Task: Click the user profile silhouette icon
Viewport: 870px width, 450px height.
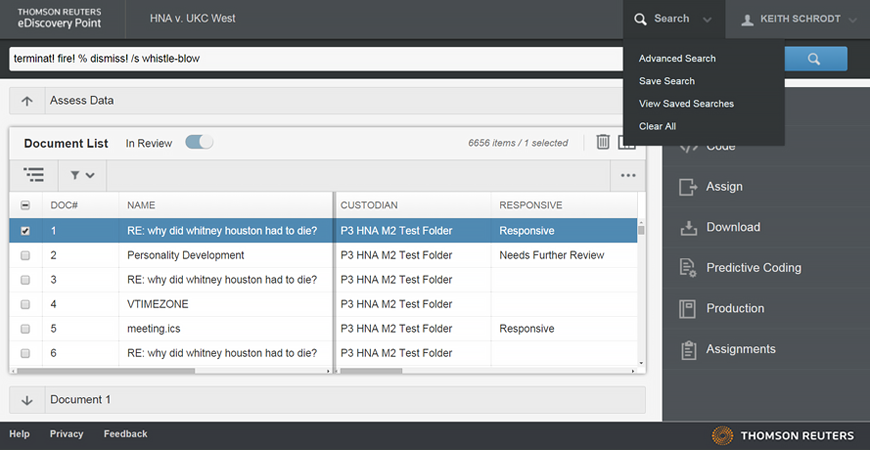Action: point(747,19)
